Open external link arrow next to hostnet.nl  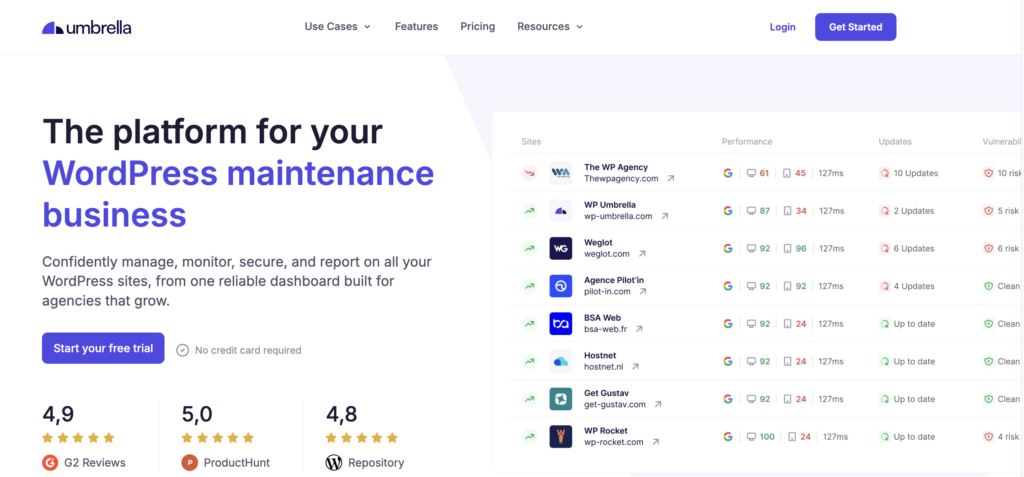[635, 367]
